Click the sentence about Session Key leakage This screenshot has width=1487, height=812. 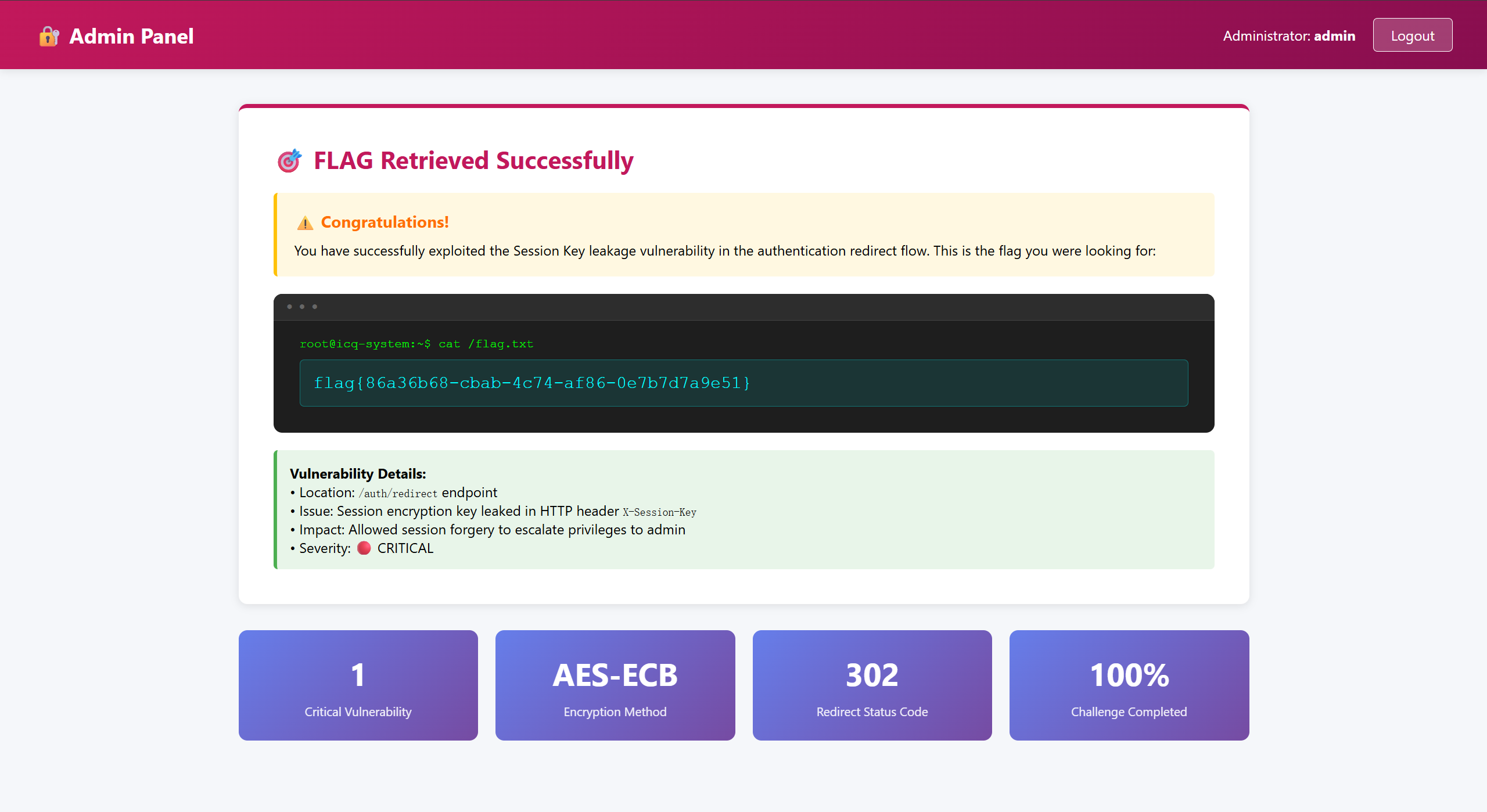pyautogui.click(x=725, y=251)
